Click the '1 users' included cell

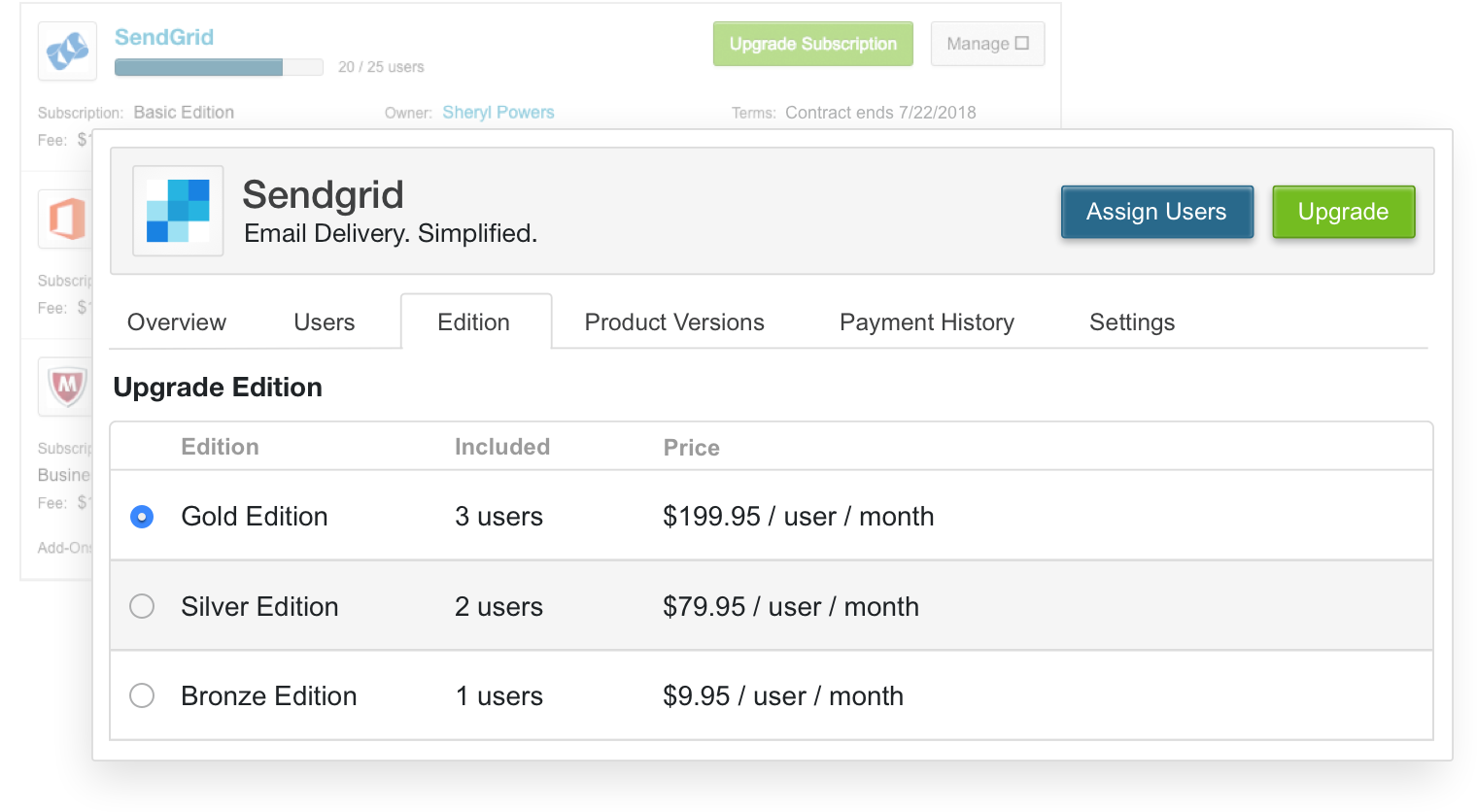coord(498,695)
